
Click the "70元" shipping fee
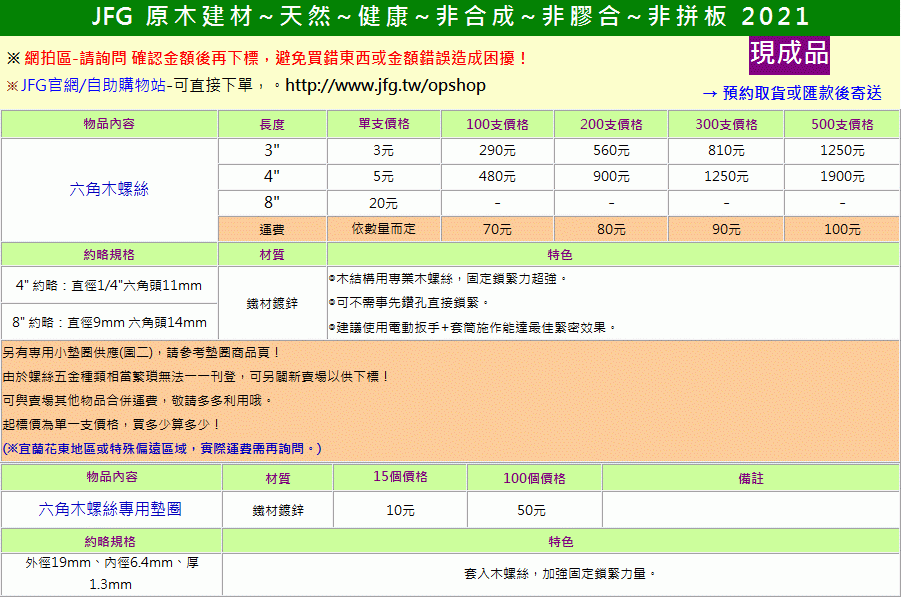pos(497,230)
